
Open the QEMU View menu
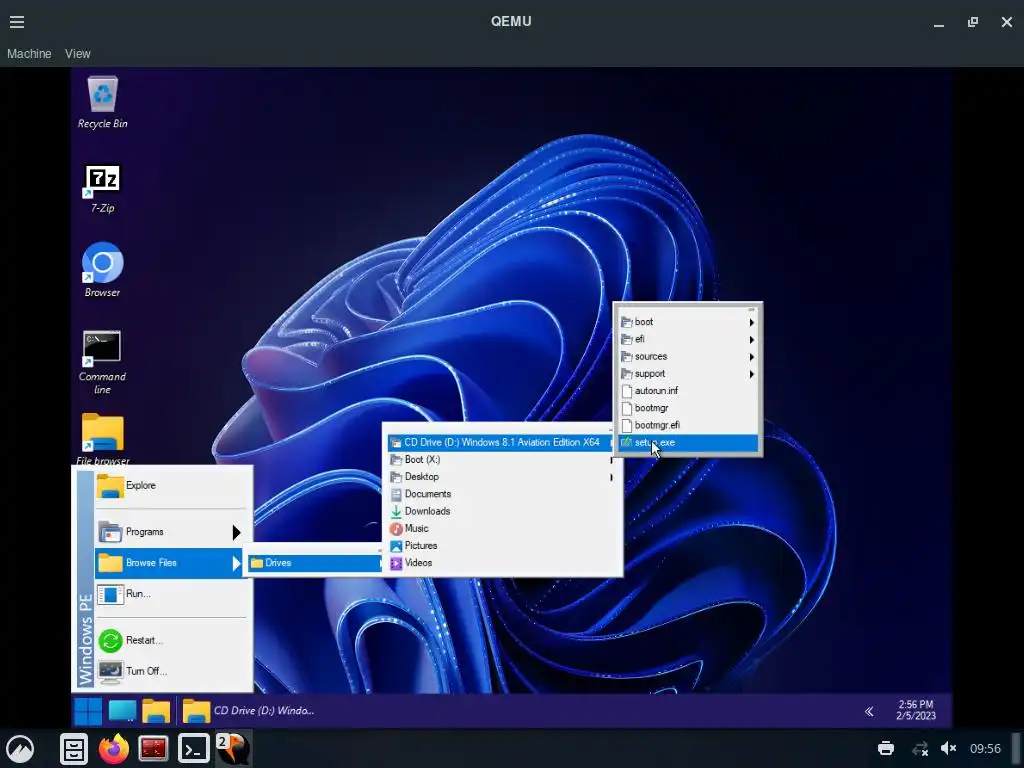pyautogui.click(x=78, y=54)
